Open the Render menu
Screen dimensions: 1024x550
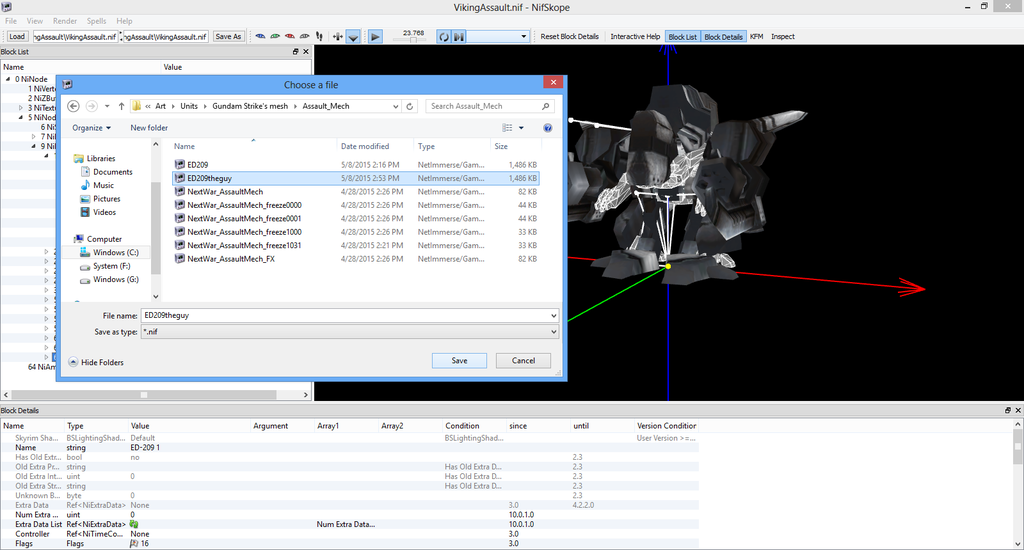(x=65, y=21)
